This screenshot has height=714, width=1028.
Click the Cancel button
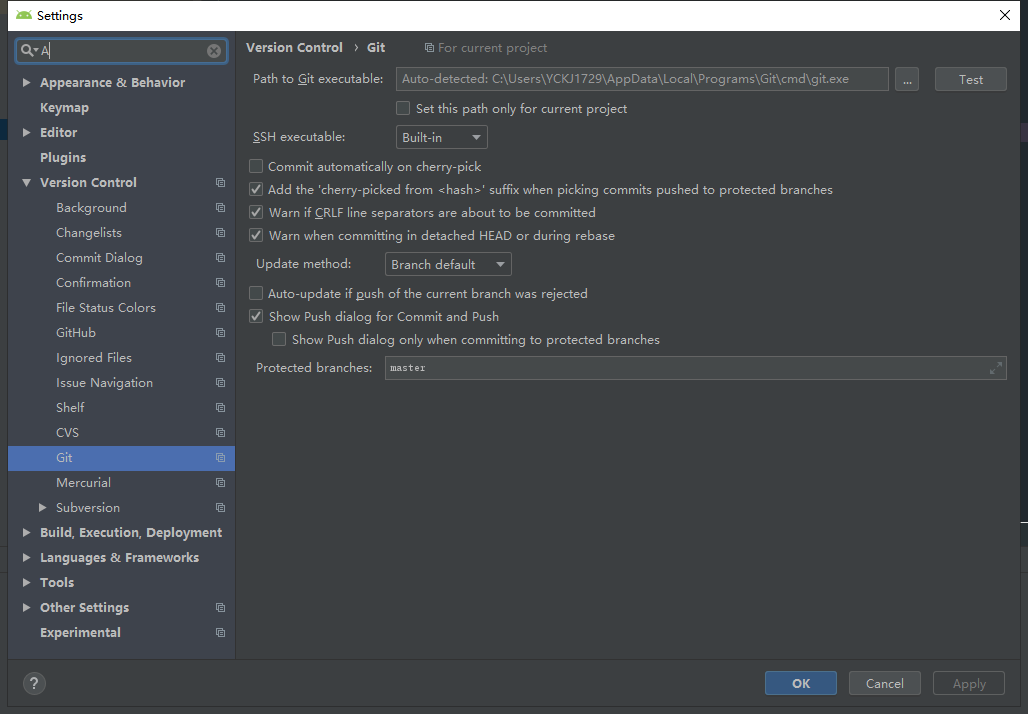[884, 683]
